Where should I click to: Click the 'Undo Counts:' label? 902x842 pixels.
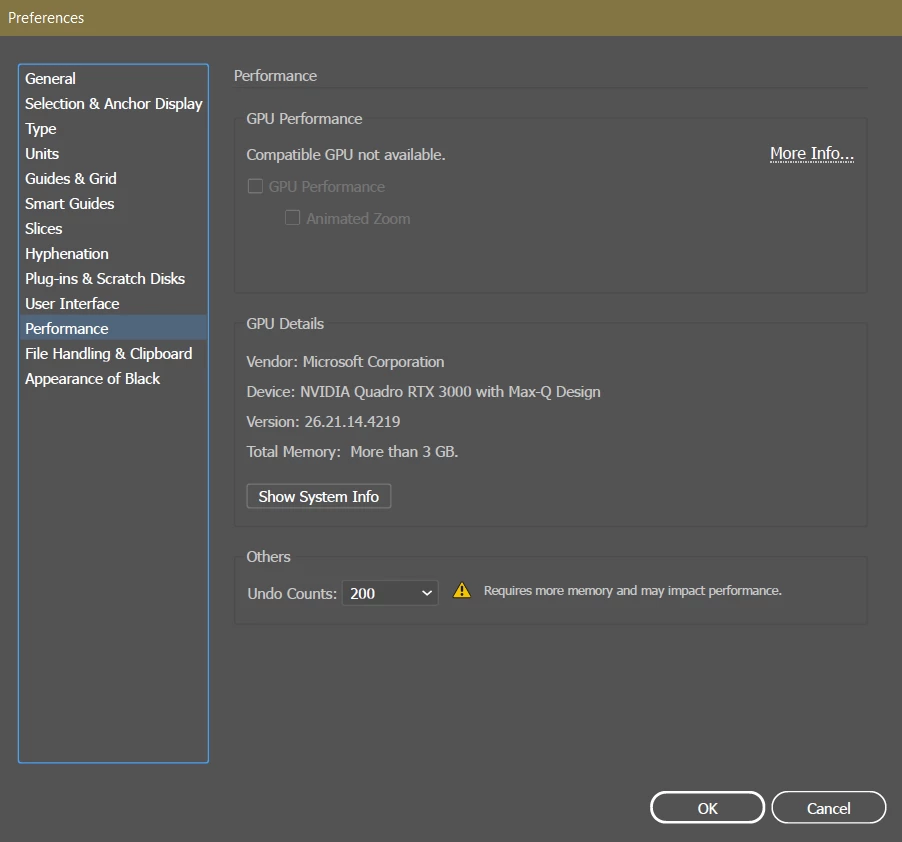(292, 594)
